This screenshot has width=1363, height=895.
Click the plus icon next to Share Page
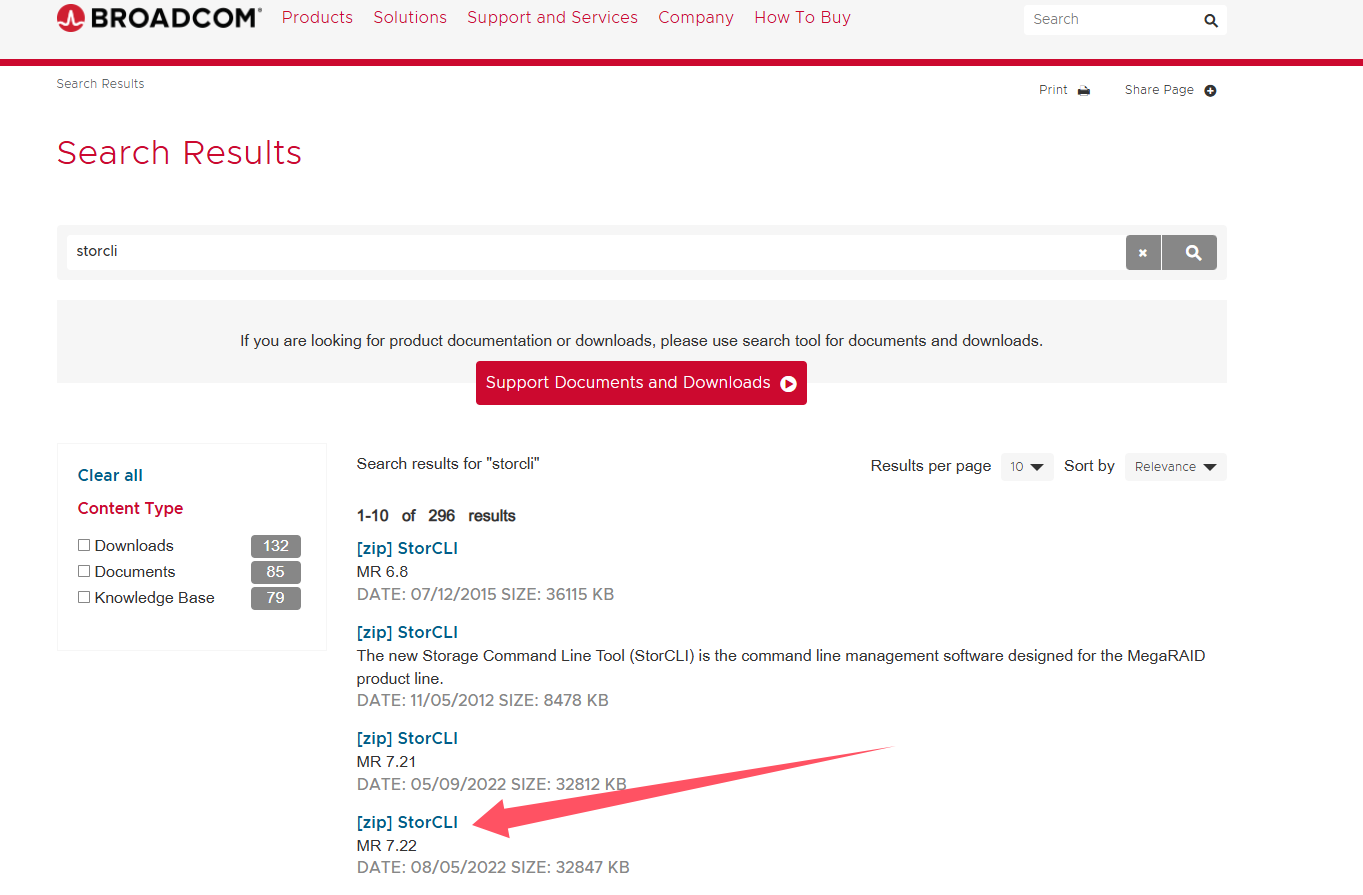pyautogui.click(x=1210, y=90)
